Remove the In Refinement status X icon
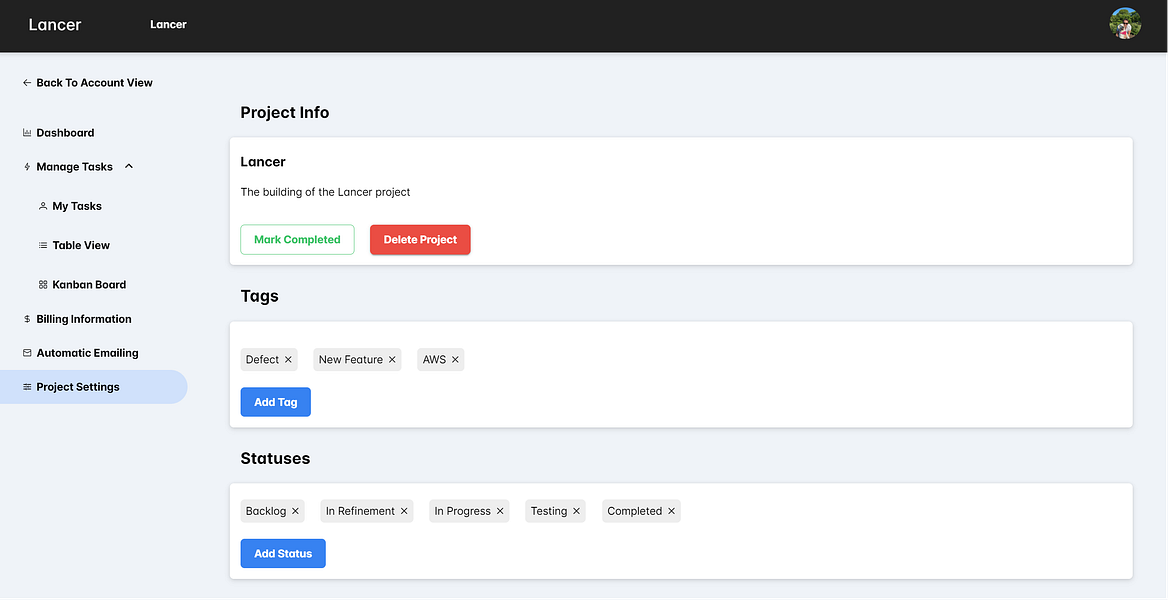Viewport: 1168px width, 600px height. 404,511
